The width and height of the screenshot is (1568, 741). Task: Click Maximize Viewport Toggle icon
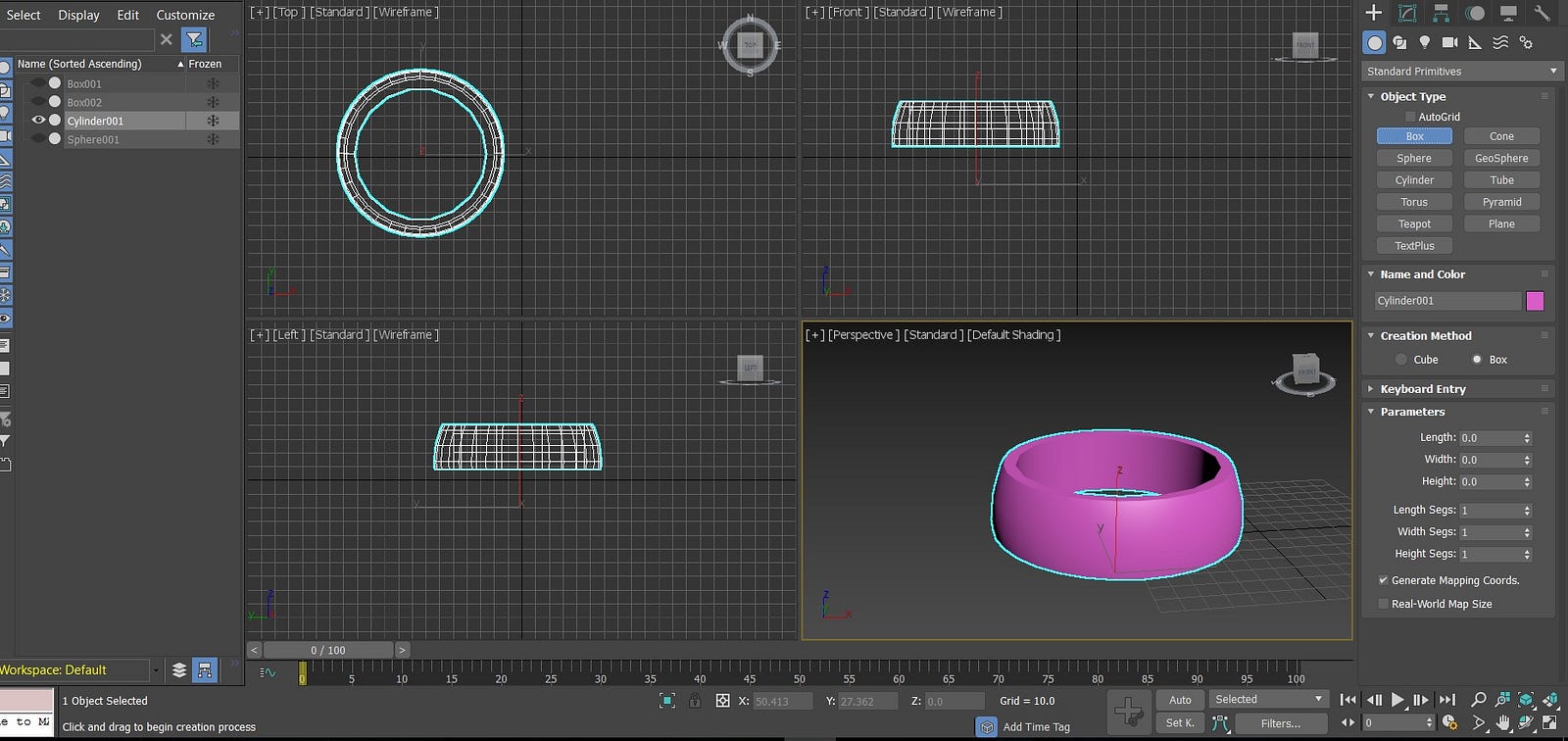coord(1550,723)
